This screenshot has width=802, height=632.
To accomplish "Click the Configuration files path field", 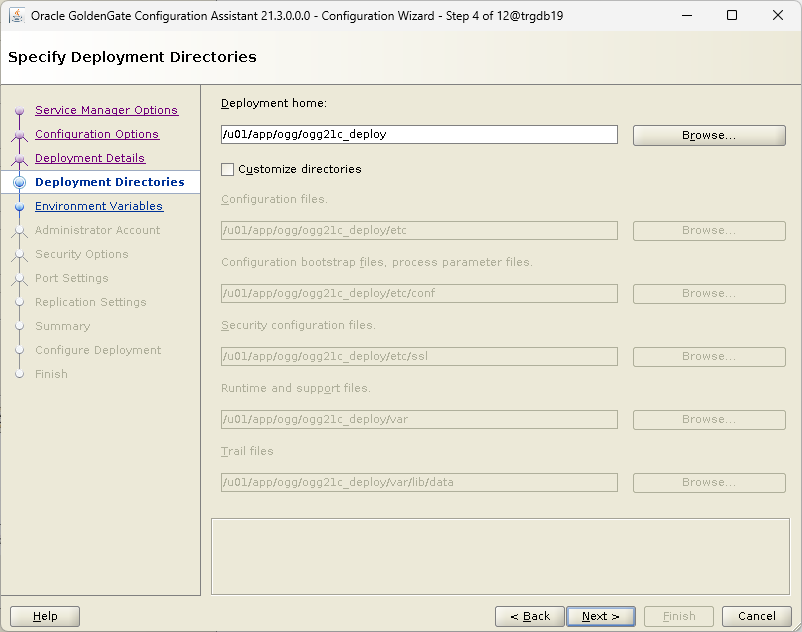I will pyautogui.click(x=419, y=231).
